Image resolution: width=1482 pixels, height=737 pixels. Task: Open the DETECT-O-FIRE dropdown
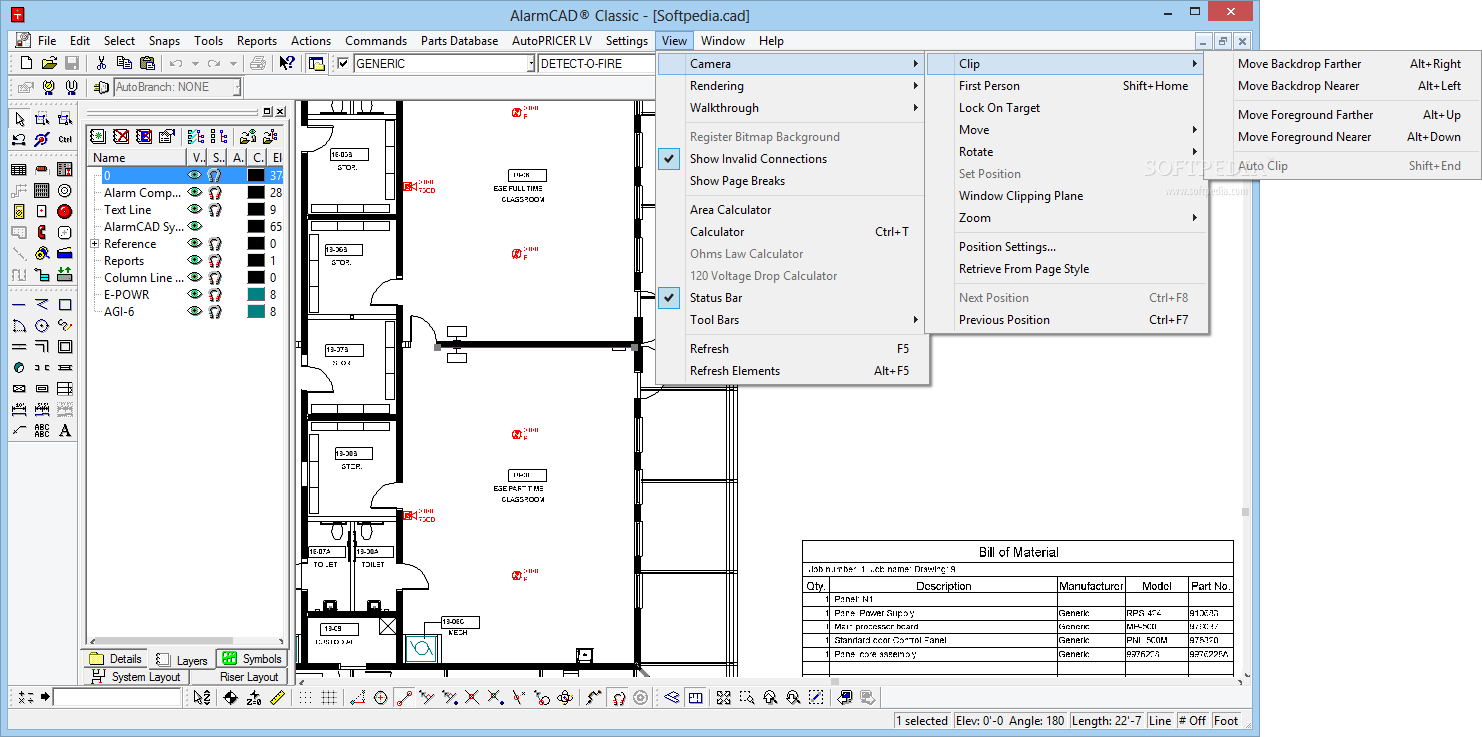point(596,63)
